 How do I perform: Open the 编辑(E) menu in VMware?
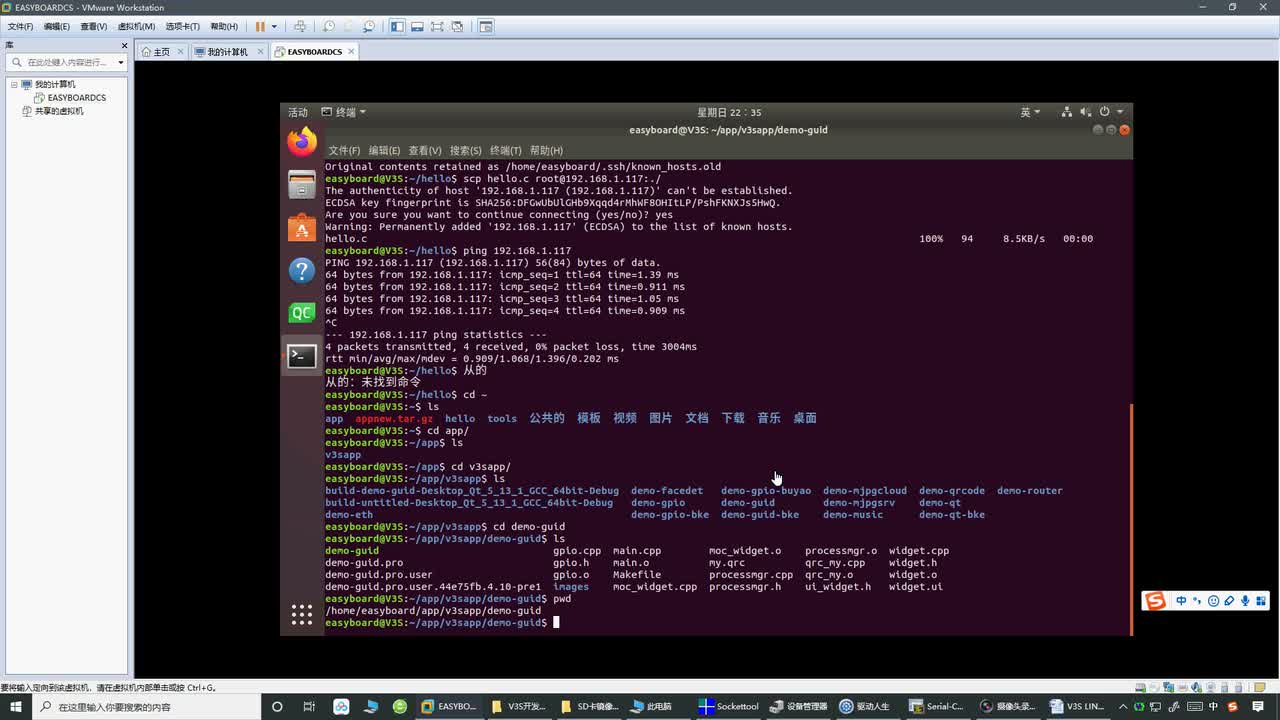point(57,27)
